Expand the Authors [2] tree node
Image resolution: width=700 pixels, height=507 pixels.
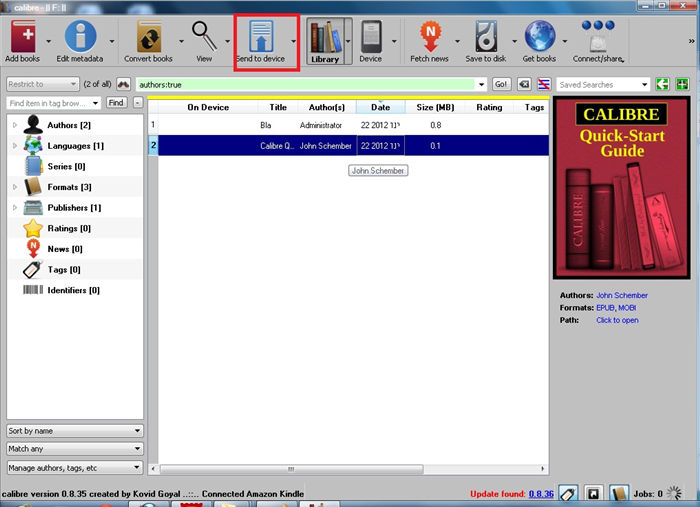point(15,125)
